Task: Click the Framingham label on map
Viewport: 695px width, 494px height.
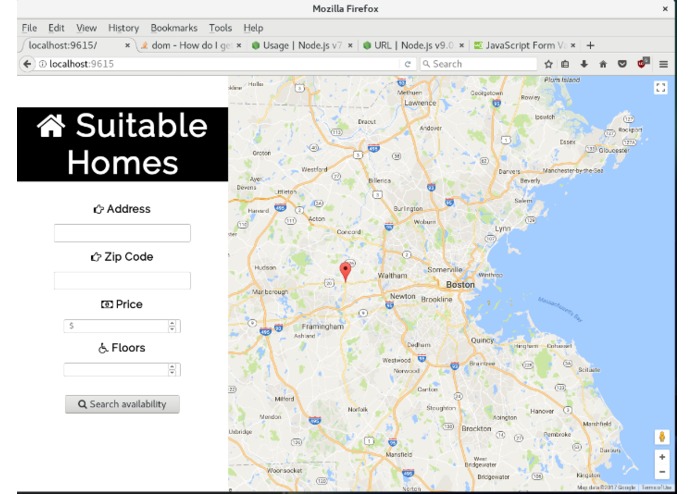Action: pyautogui.click(x=323, y=327)
